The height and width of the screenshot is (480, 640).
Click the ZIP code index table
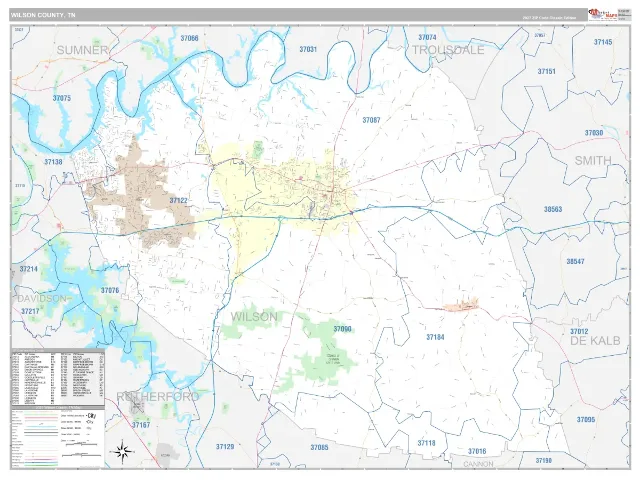coord(58,377)
